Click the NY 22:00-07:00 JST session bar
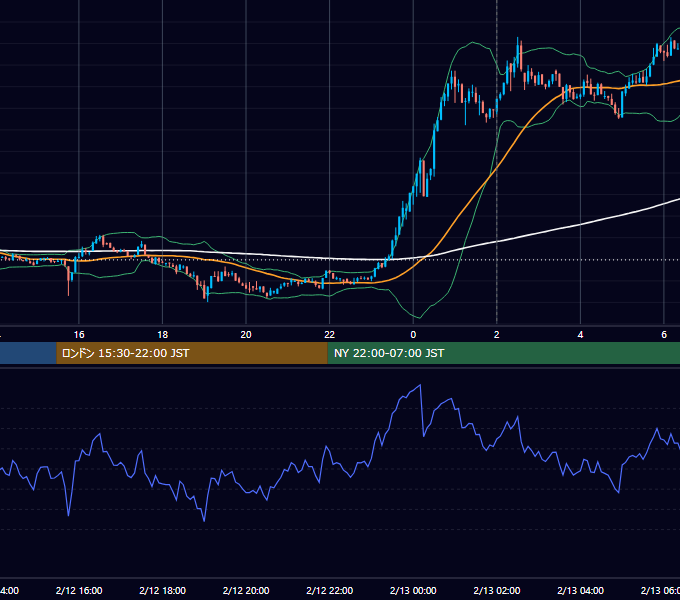Image resolution: width=680 pixels, height=600 pixels. pyautogui.click(x=503, y=353)
